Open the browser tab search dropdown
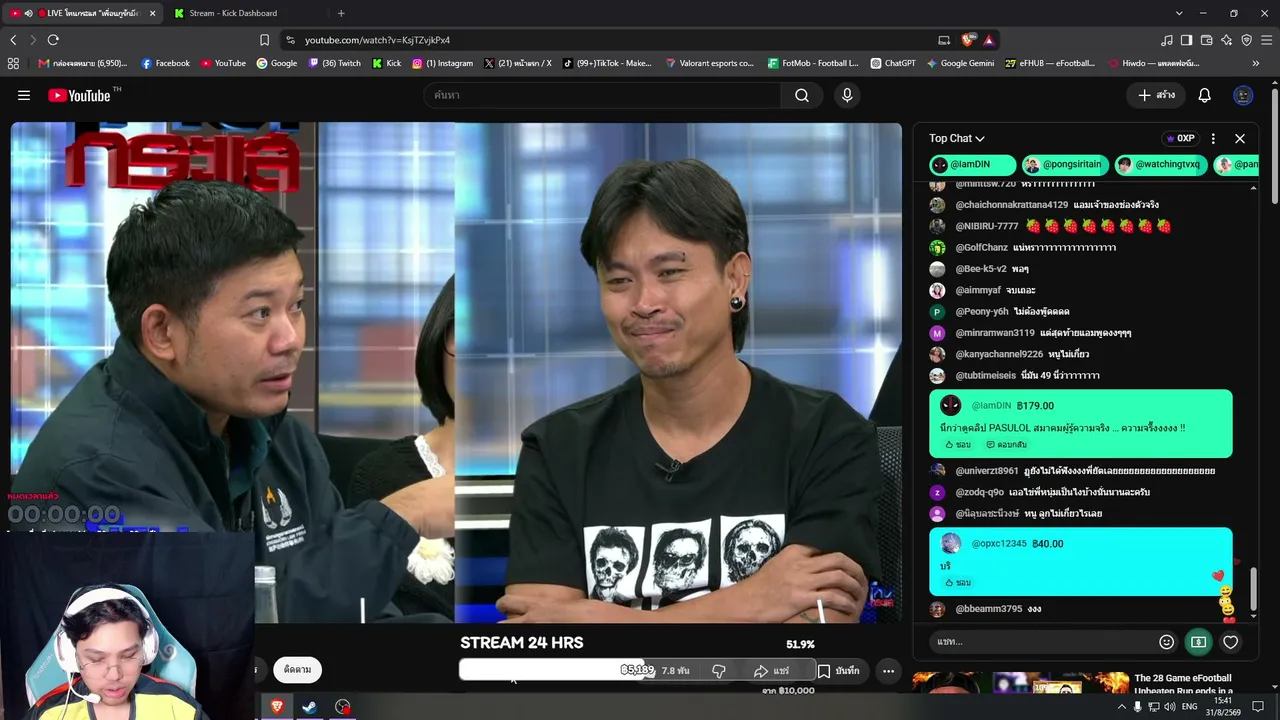This screenshot has width=1280, height=720. tap(1179, 13)
